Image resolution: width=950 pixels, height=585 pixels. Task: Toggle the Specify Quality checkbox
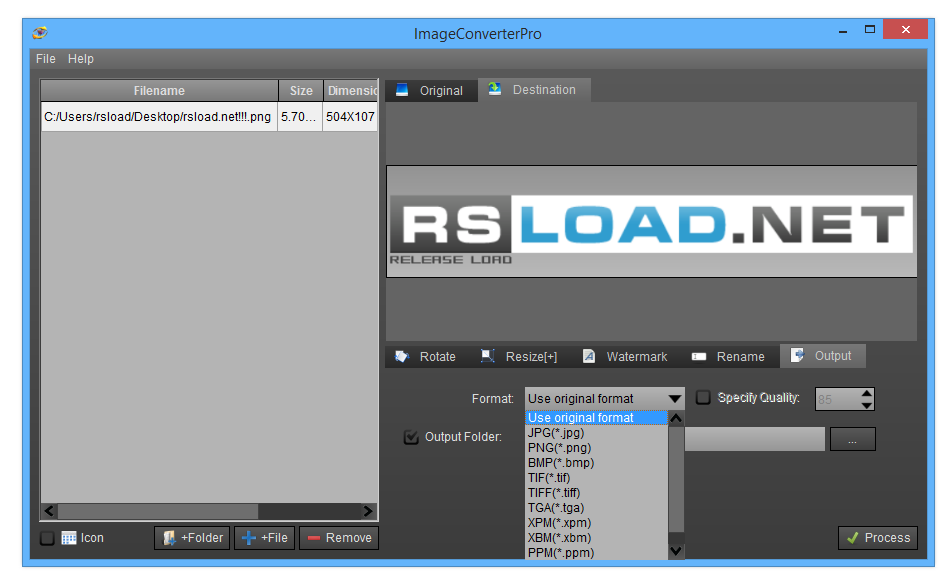click(703, 398)
